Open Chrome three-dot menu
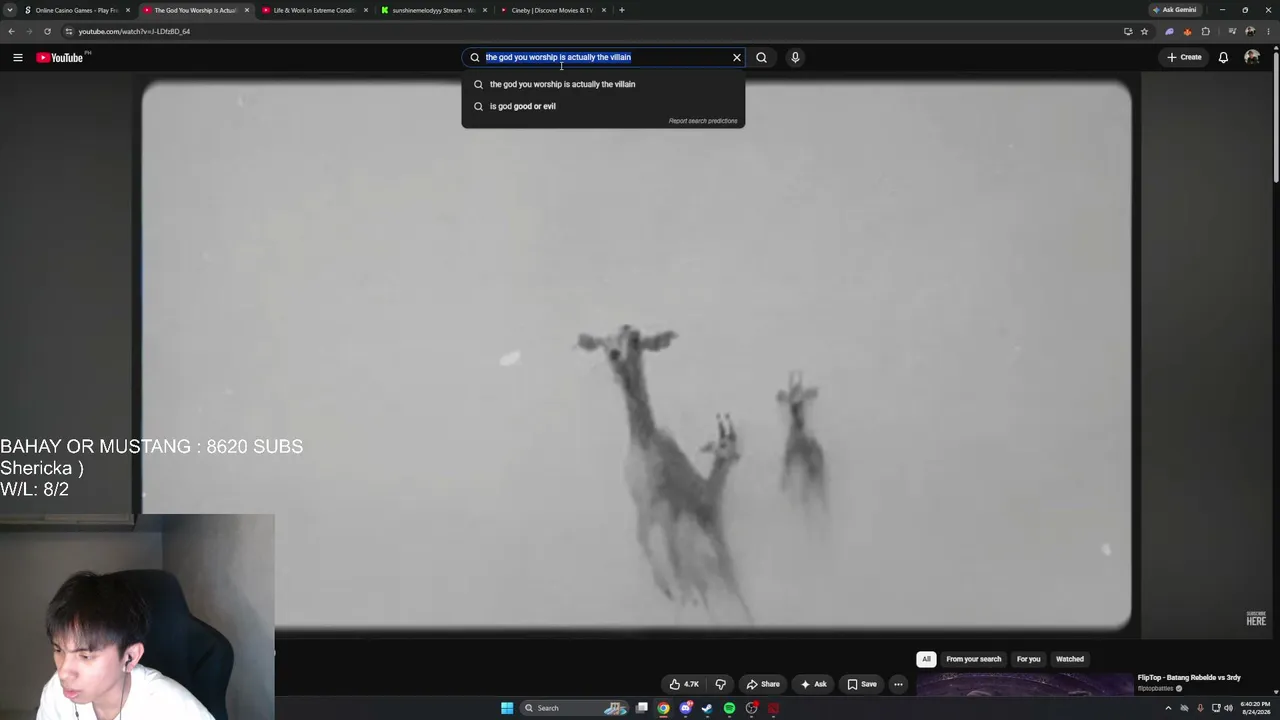 (1268, 31)
